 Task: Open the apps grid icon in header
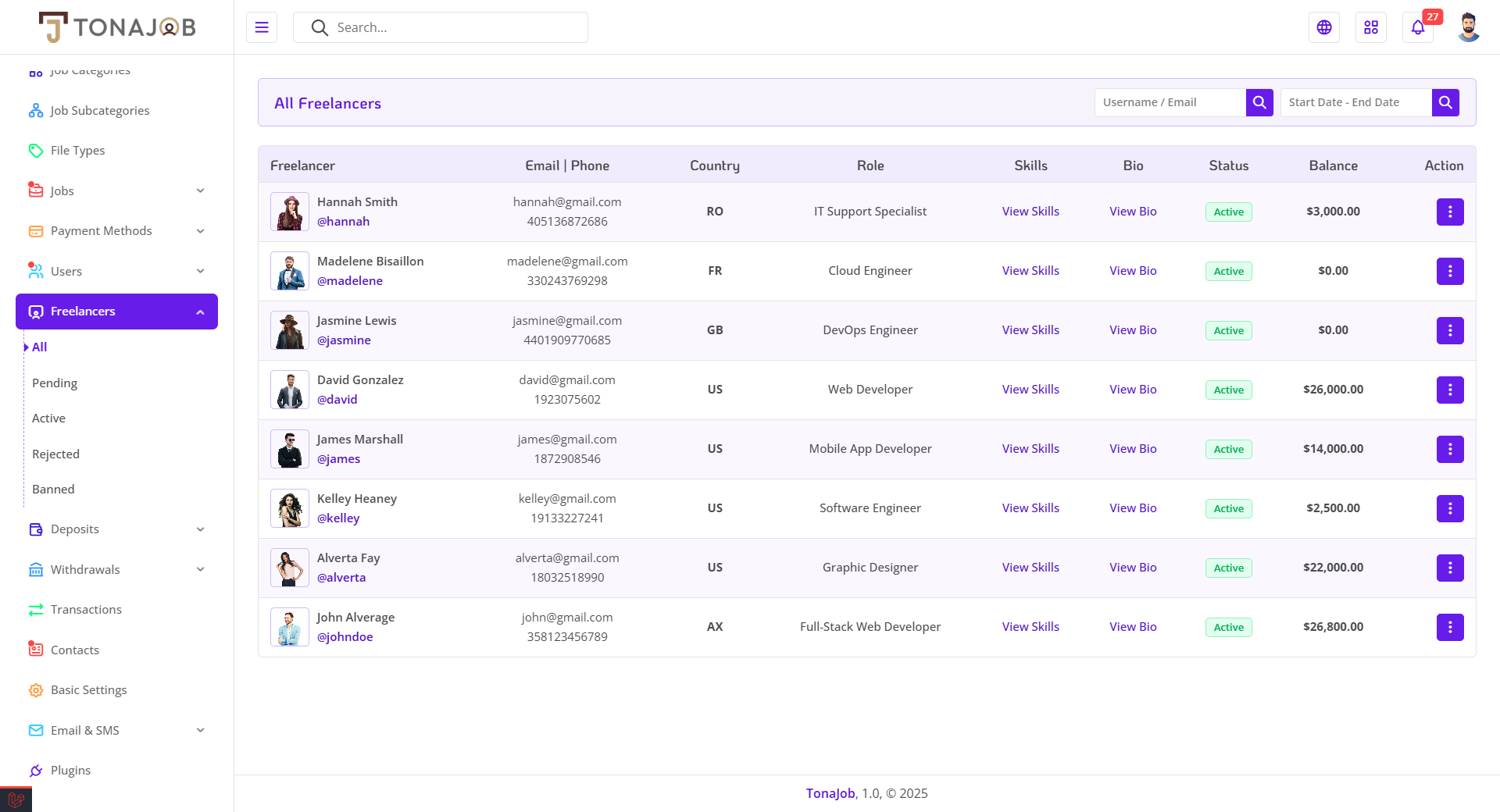[1371, 27]
